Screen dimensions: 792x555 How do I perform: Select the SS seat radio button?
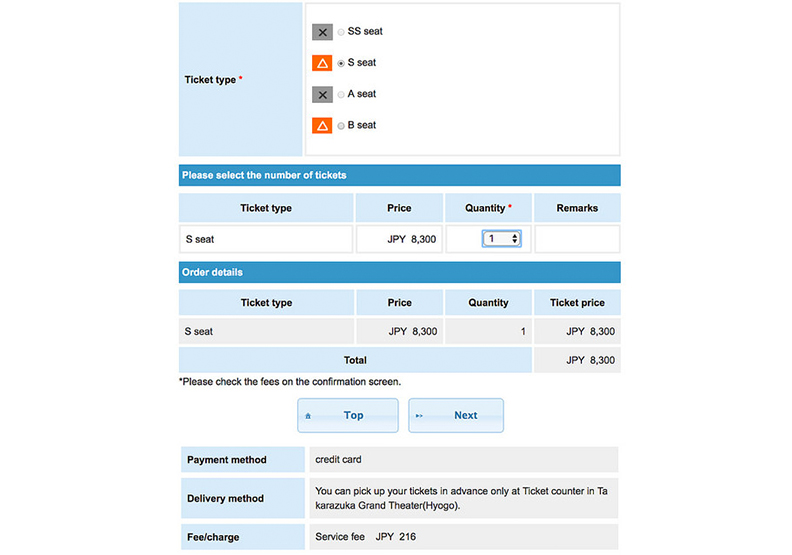click(x=341, y=32)
